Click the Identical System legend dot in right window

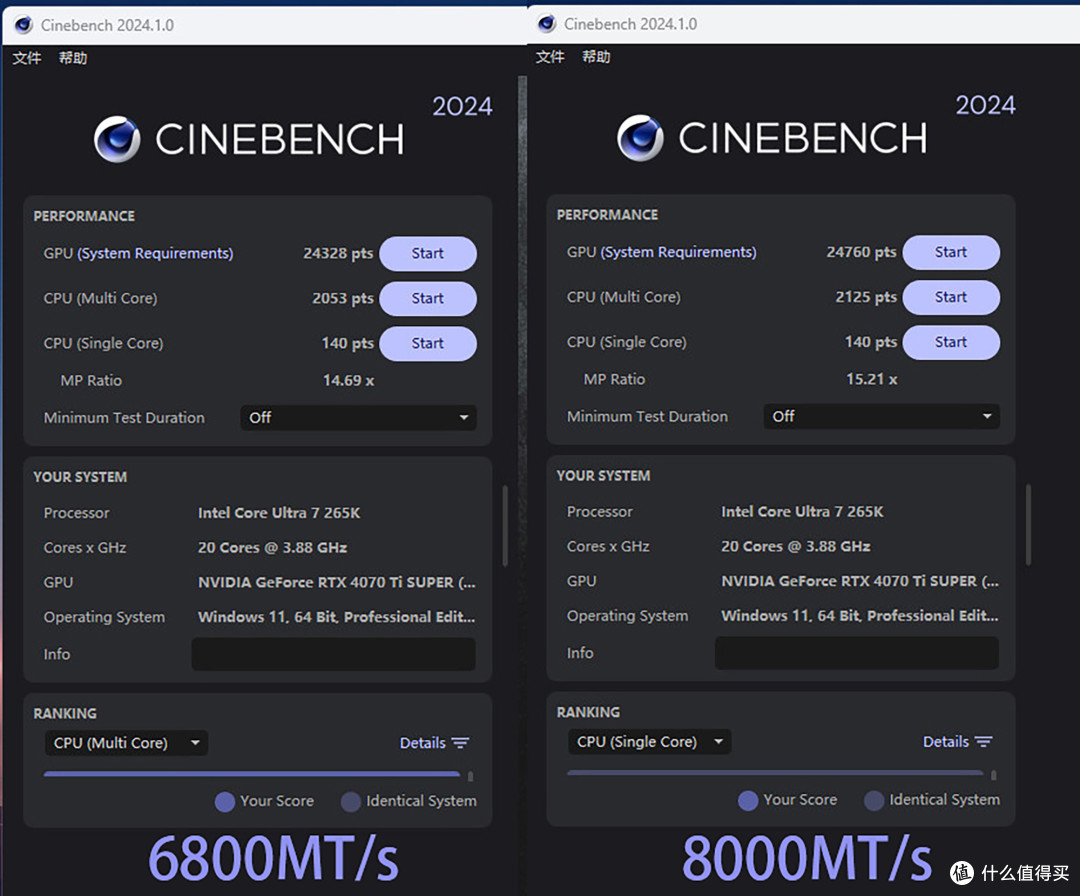(x=874, y=800)
